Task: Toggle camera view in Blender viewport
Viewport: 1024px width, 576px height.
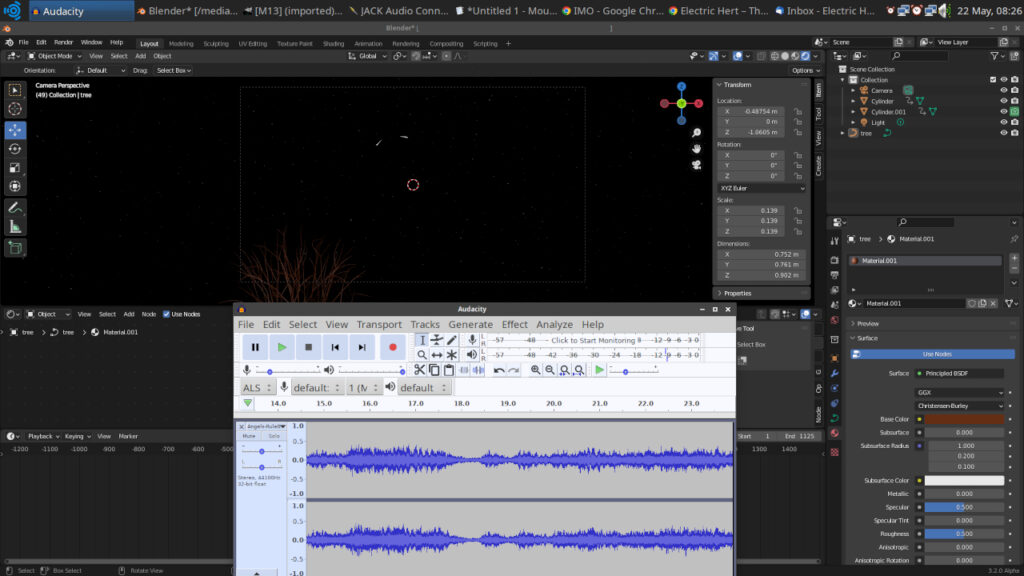Action: coord(697,165)
